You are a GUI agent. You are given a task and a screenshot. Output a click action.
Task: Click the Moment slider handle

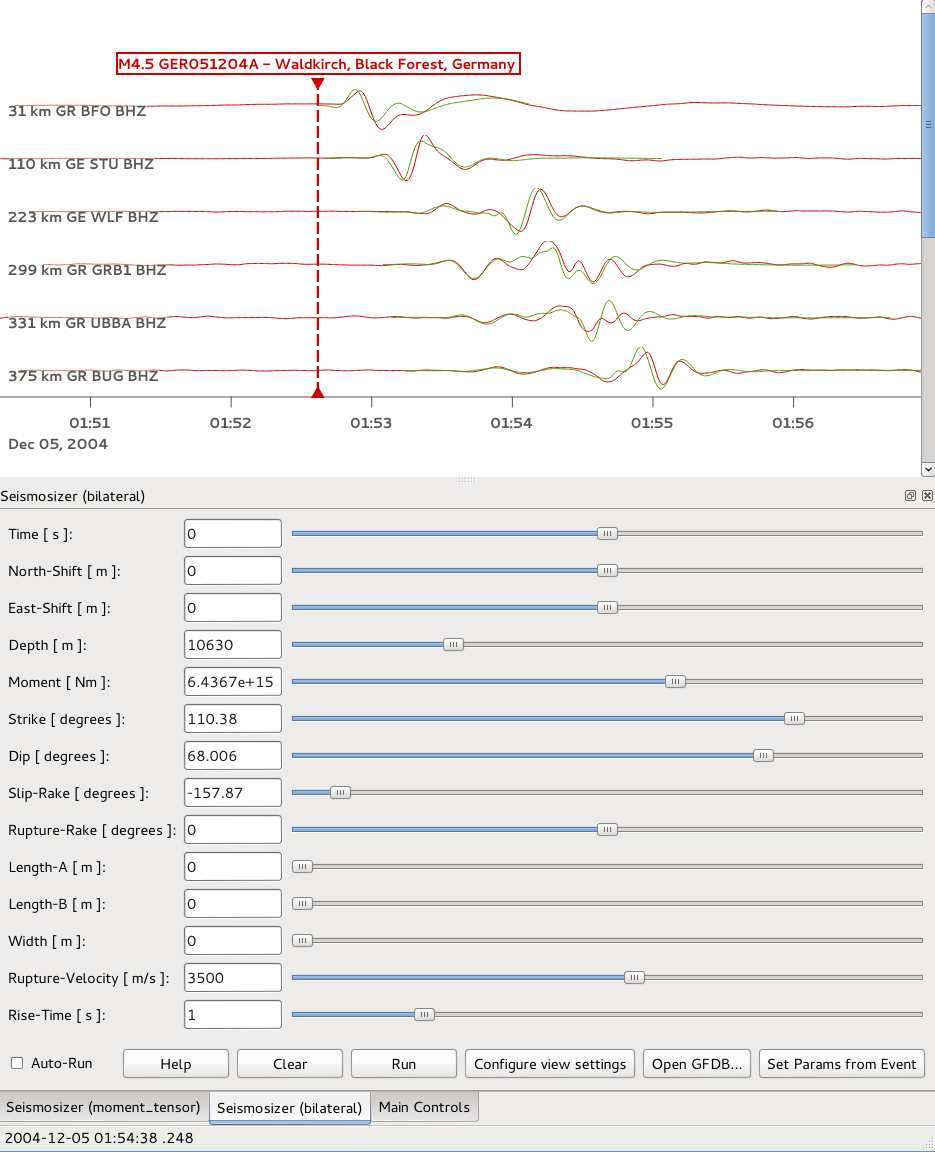[x=675, y=682]
